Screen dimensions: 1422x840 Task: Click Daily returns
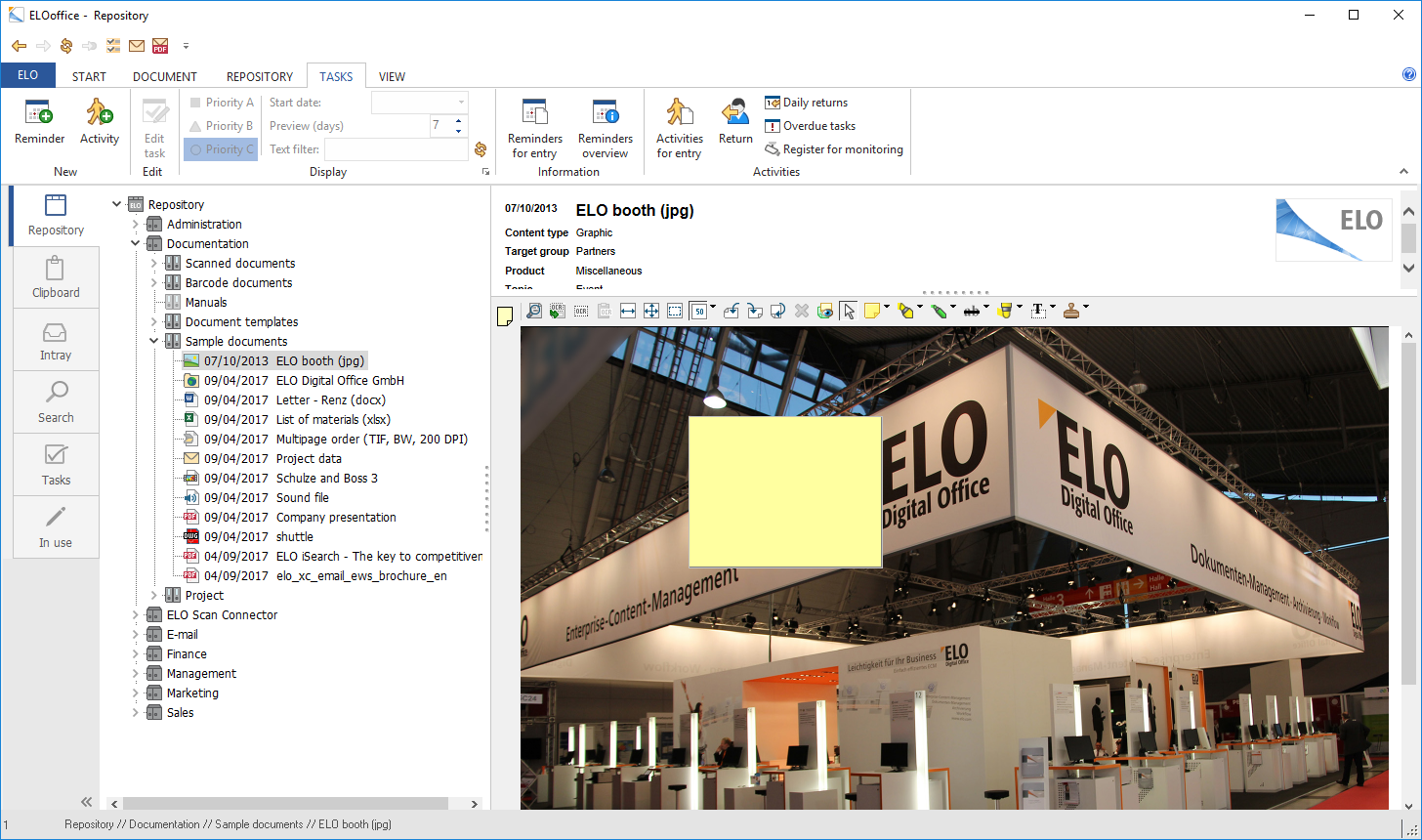(x=807, y=103)
